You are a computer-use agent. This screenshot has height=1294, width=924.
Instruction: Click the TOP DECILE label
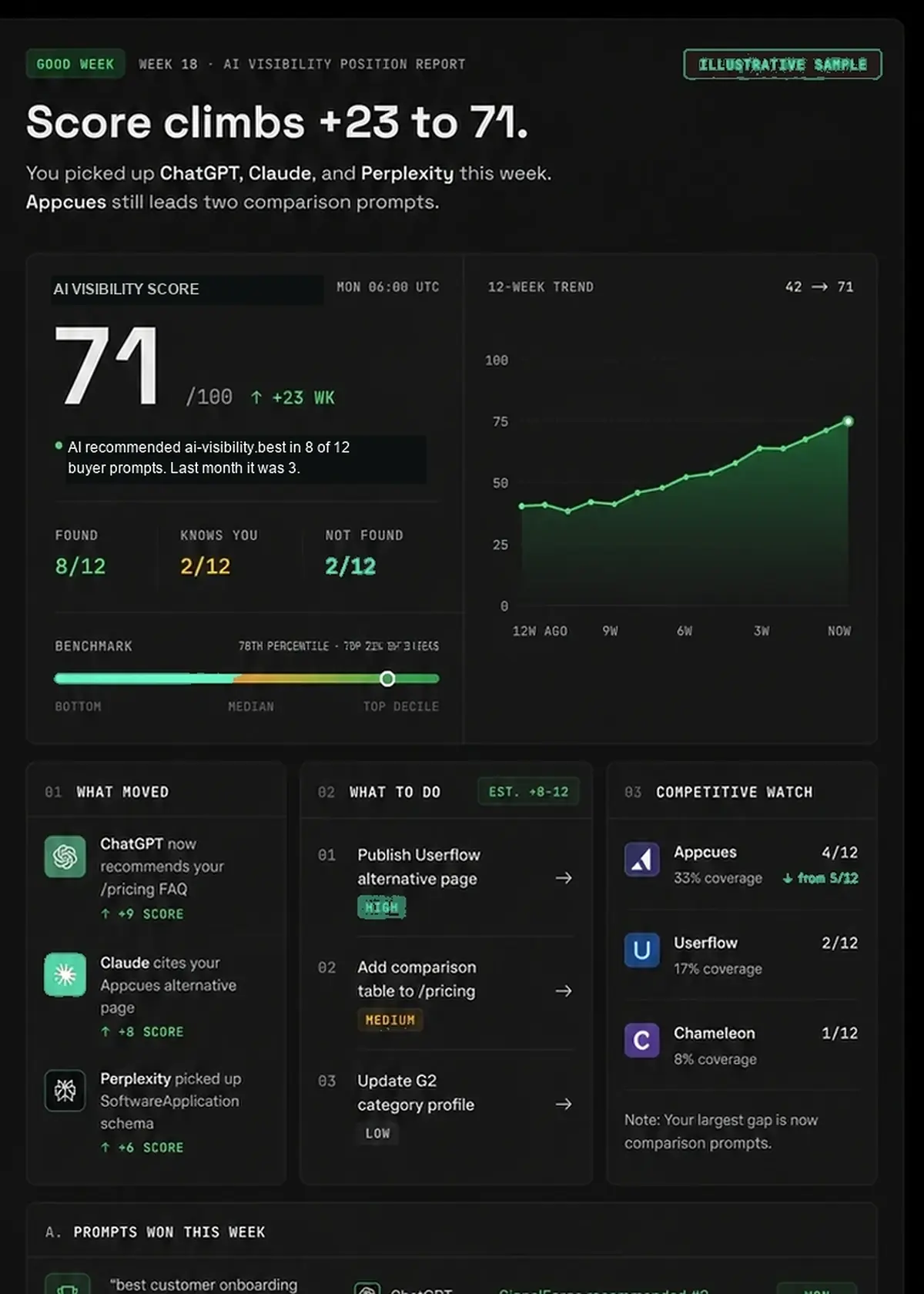[x=401, y=706]
